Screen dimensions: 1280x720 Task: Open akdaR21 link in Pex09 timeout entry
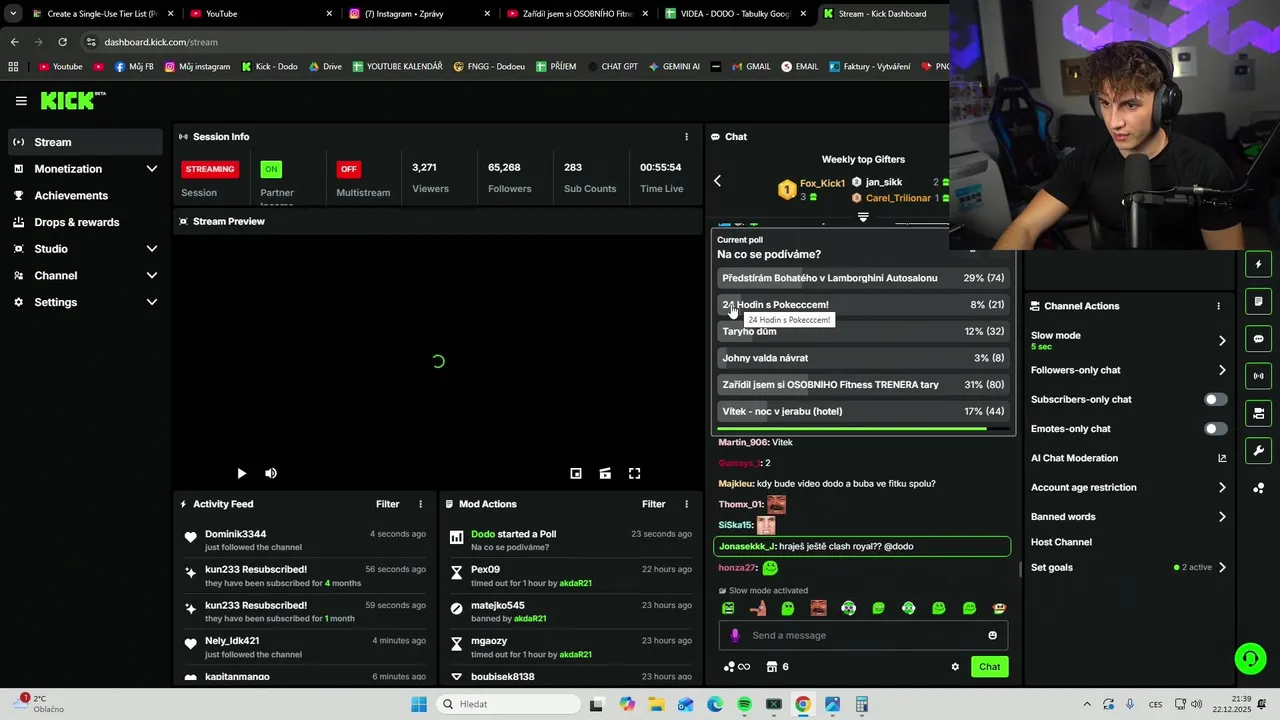click(575, 583)
